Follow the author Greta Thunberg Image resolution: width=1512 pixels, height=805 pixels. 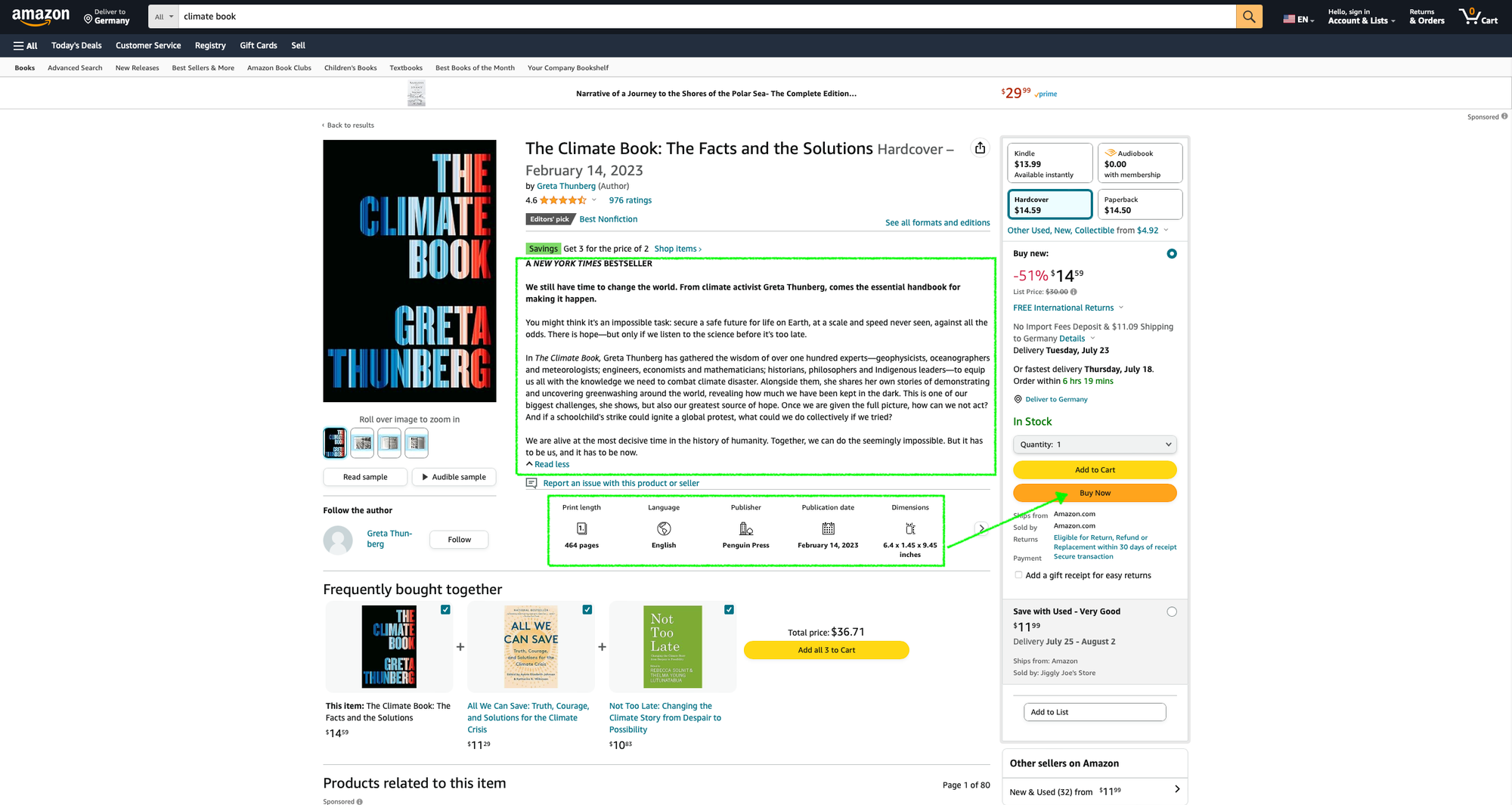coord(459,540)
